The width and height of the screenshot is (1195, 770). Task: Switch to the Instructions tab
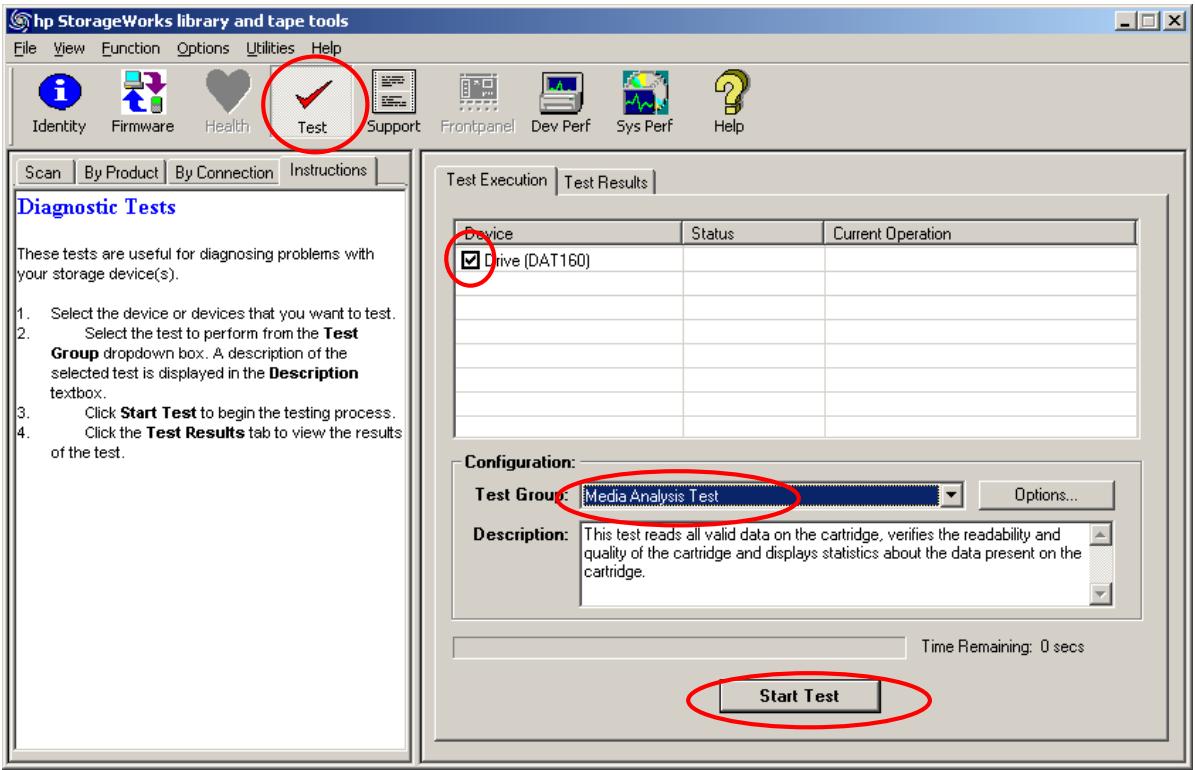click(x=328, y=170)
